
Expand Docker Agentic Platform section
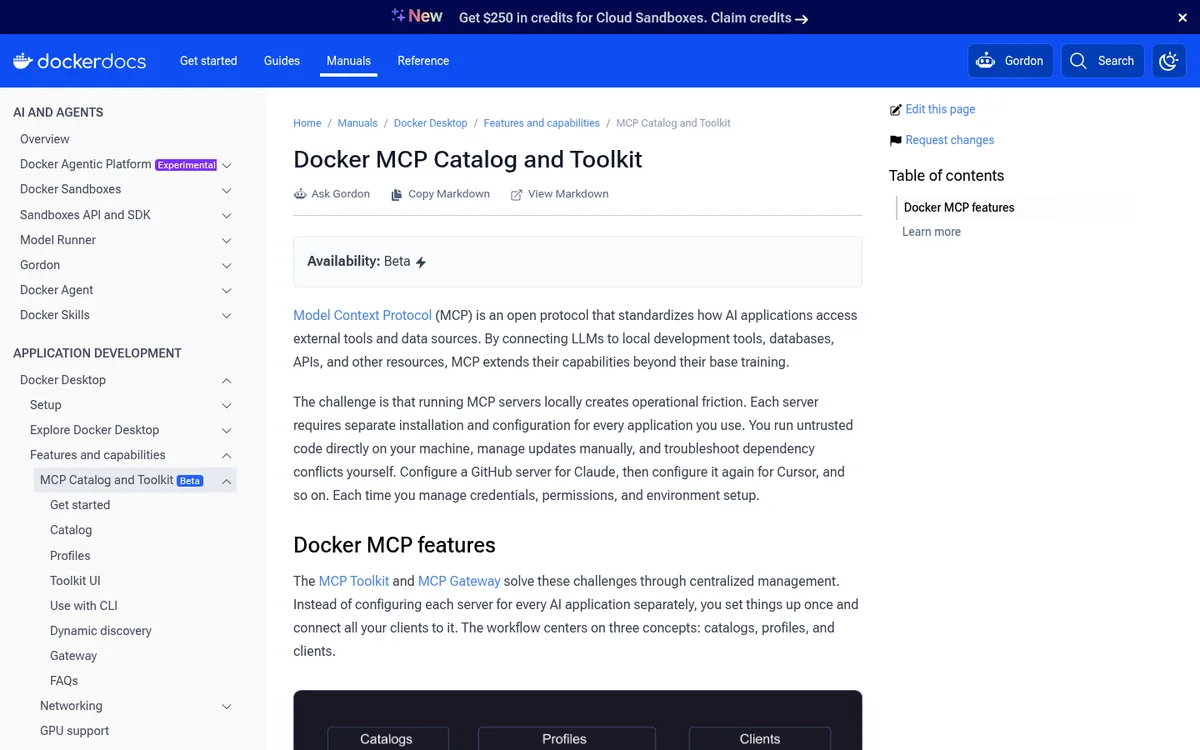point(227,165)
